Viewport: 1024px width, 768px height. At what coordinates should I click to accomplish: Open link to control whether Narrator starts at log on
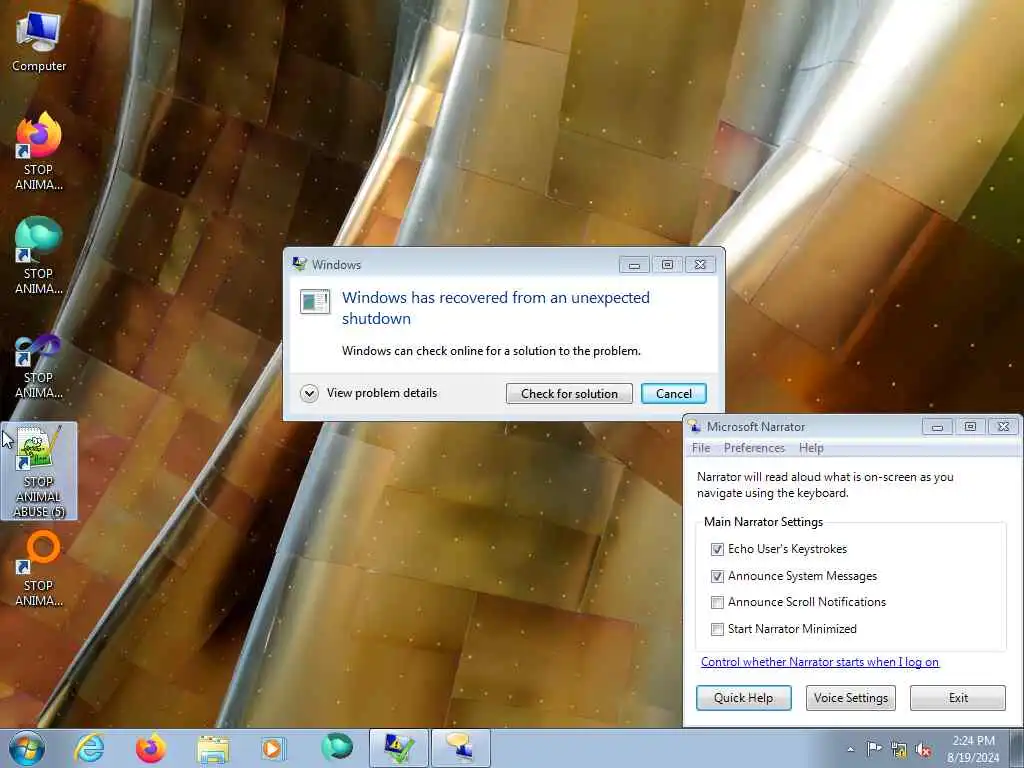(820, 662)
